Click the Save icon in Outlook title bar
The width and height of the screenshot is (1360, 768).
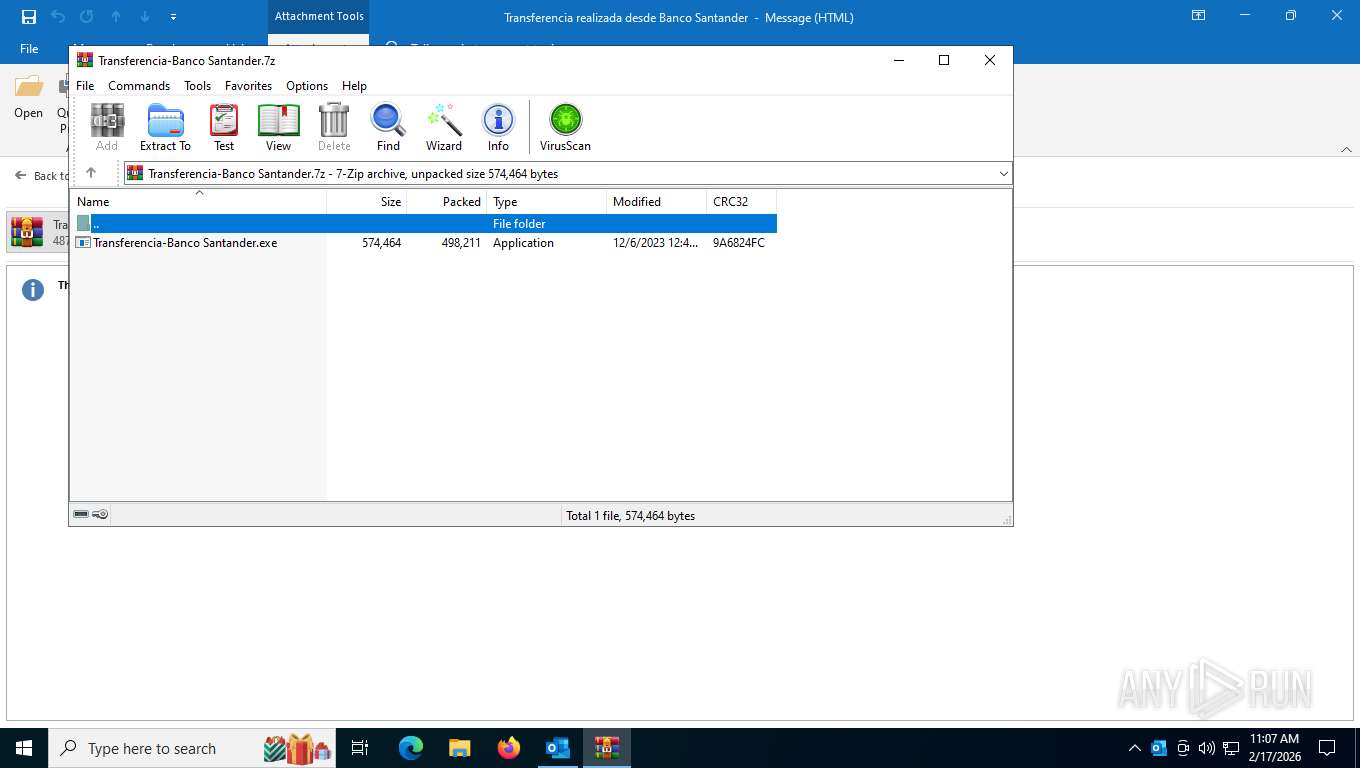click(x=29, y=17)
